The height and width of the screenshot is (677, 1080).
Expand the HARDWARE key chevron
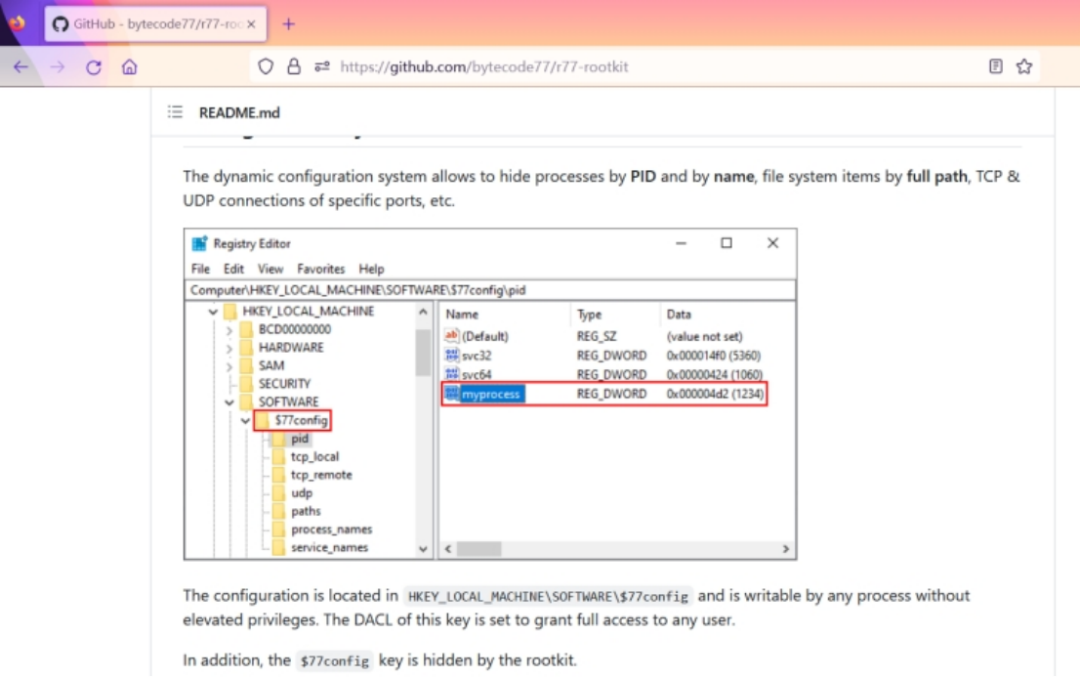tap(229, 348)
